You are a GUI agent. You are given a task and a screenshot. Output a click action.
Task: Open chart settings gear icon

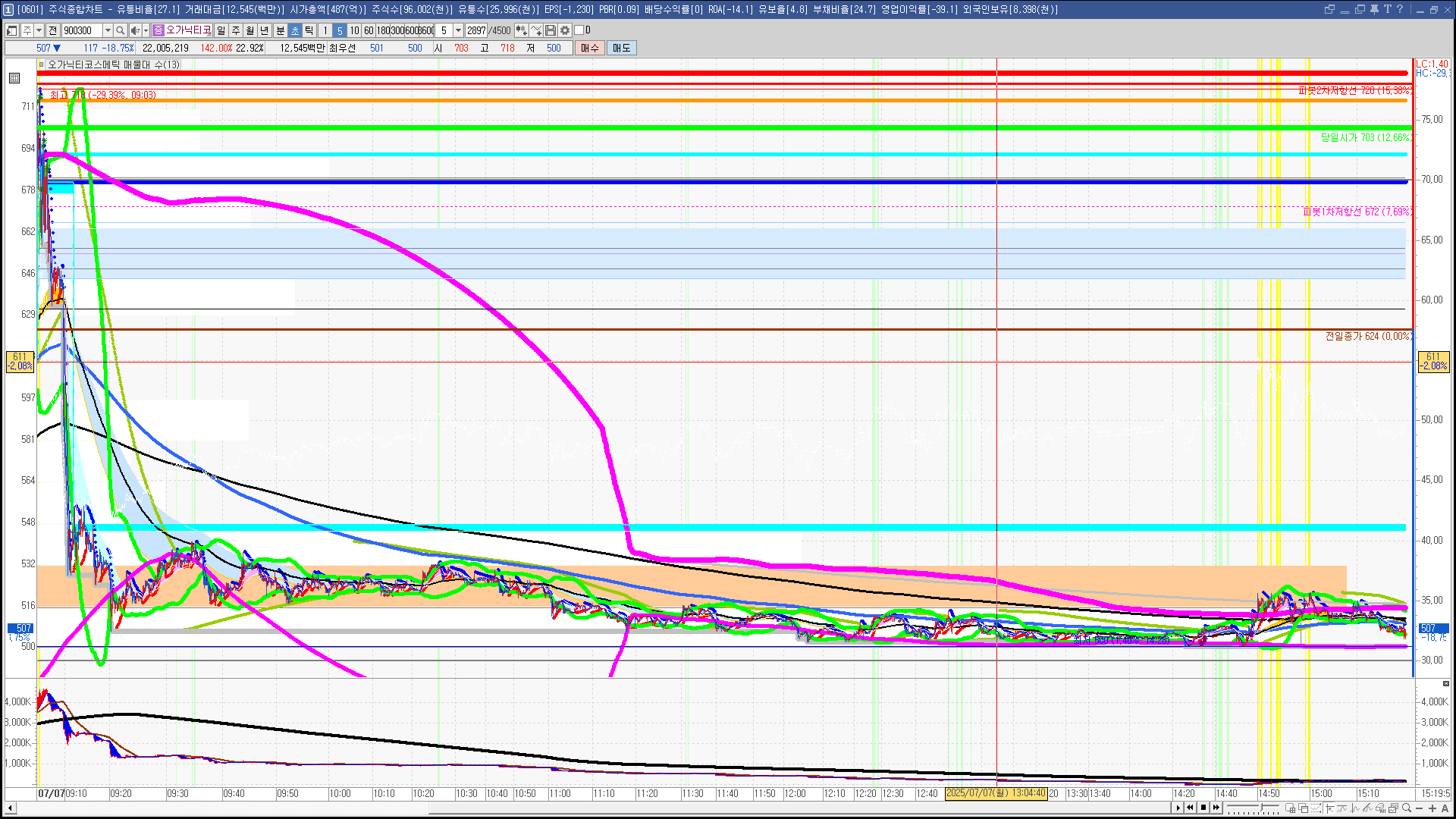tap(565, 30)
